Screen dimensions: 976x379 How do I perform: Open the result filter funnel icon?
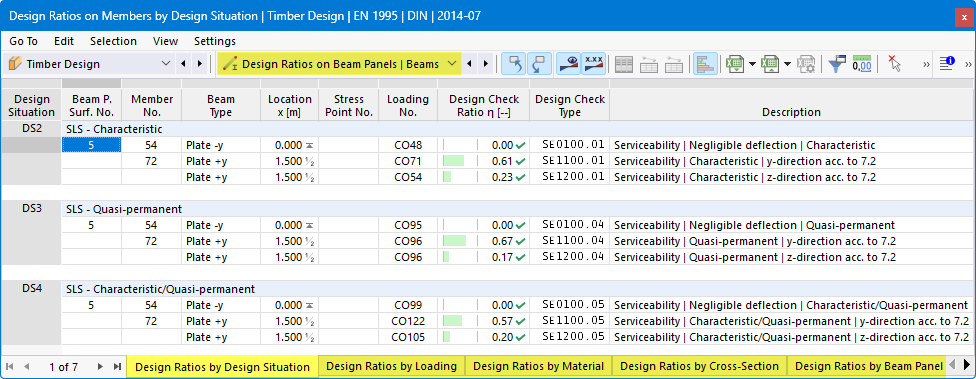coord(837,63)
